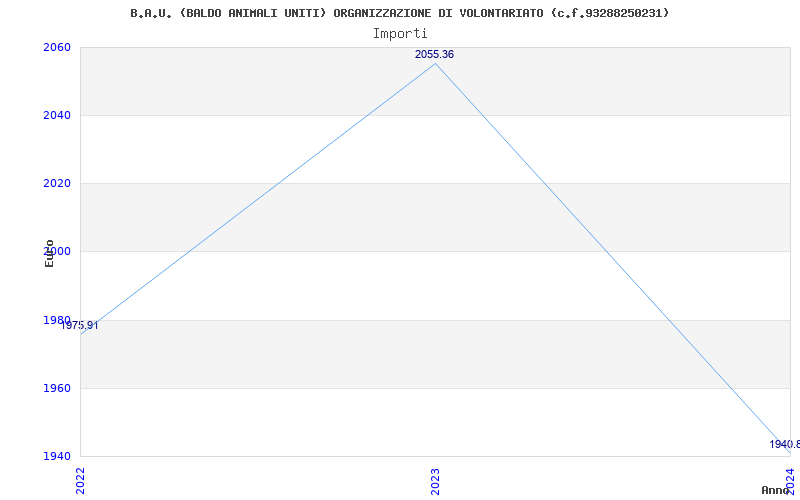Click the 2060 y-axis value
800x500 pixels.
(57, 47)
